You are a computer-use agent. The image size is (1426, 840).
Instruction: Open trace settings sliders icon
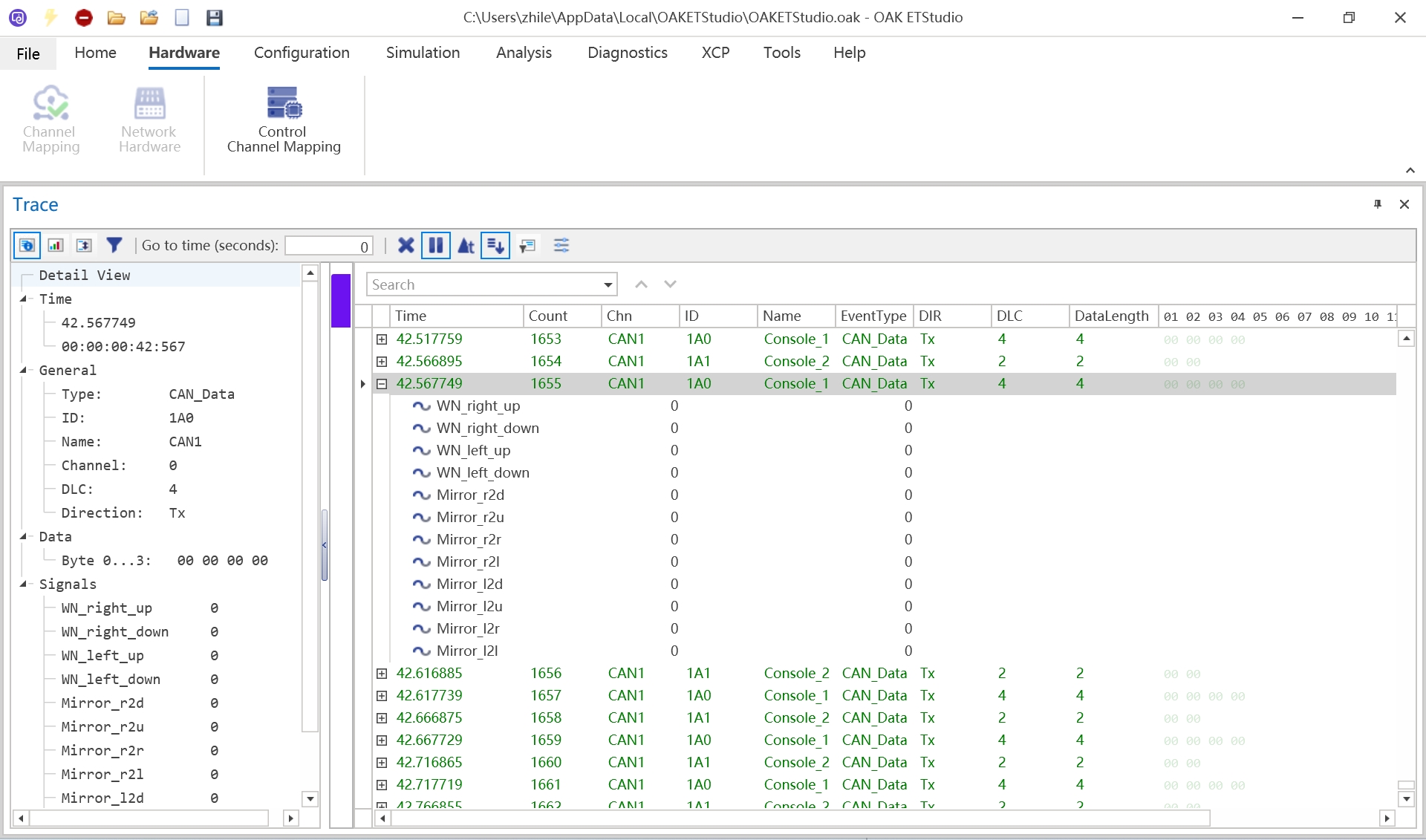pyautogui.click(x=561, y=245)
